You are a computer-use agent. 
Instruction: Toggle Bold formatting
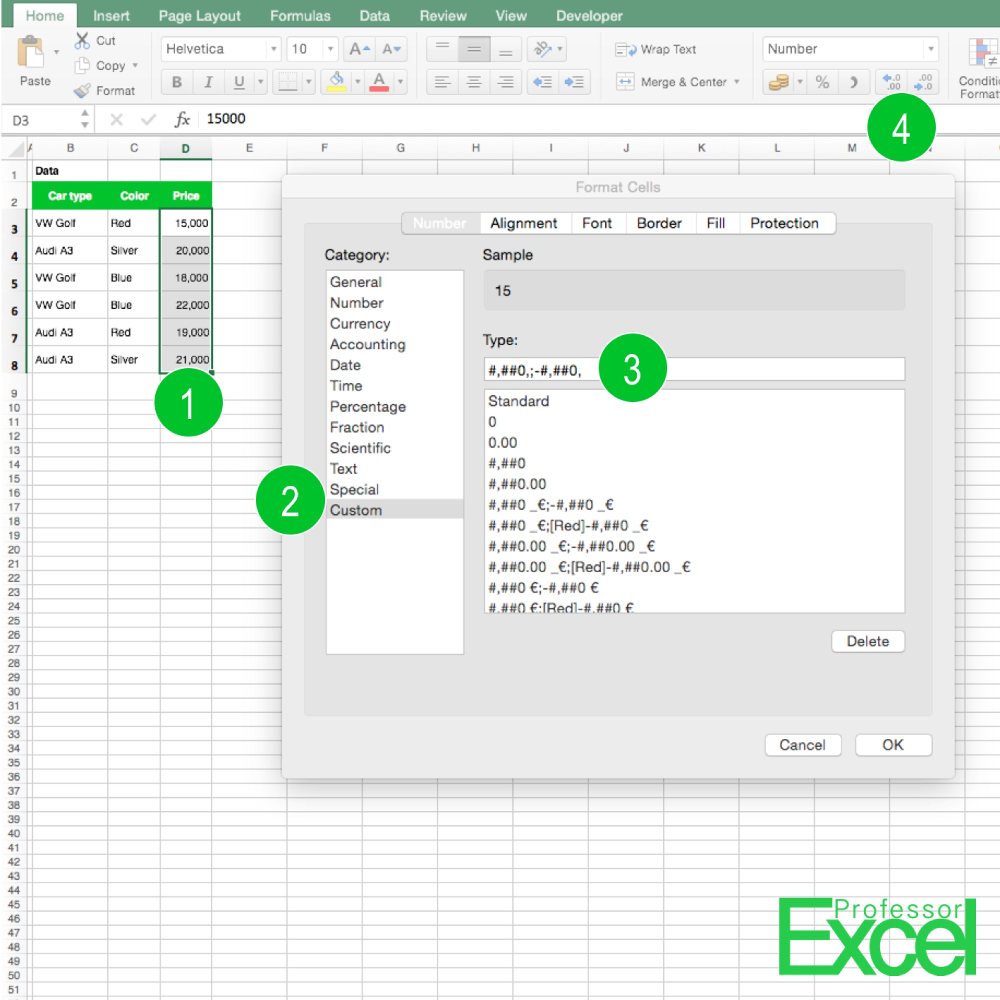[177, 82]
